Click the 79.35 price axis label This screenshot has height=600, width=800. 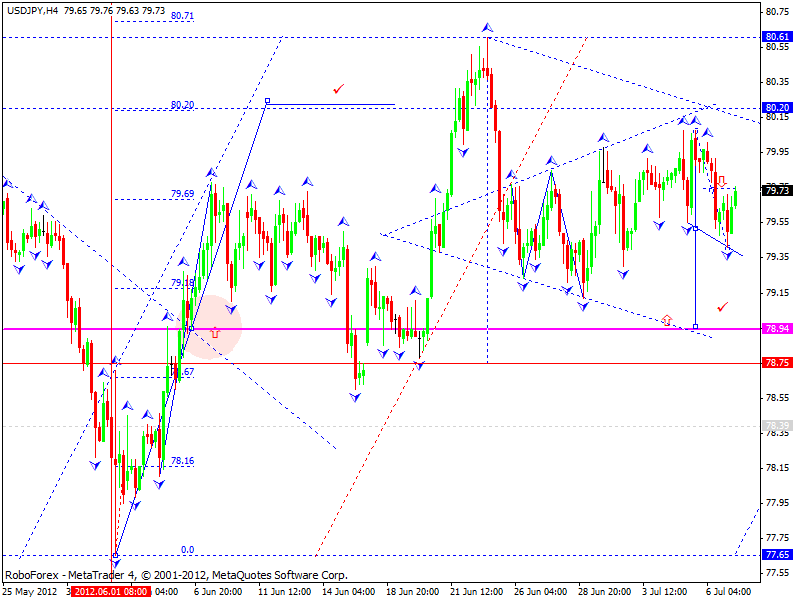[777, 257]
